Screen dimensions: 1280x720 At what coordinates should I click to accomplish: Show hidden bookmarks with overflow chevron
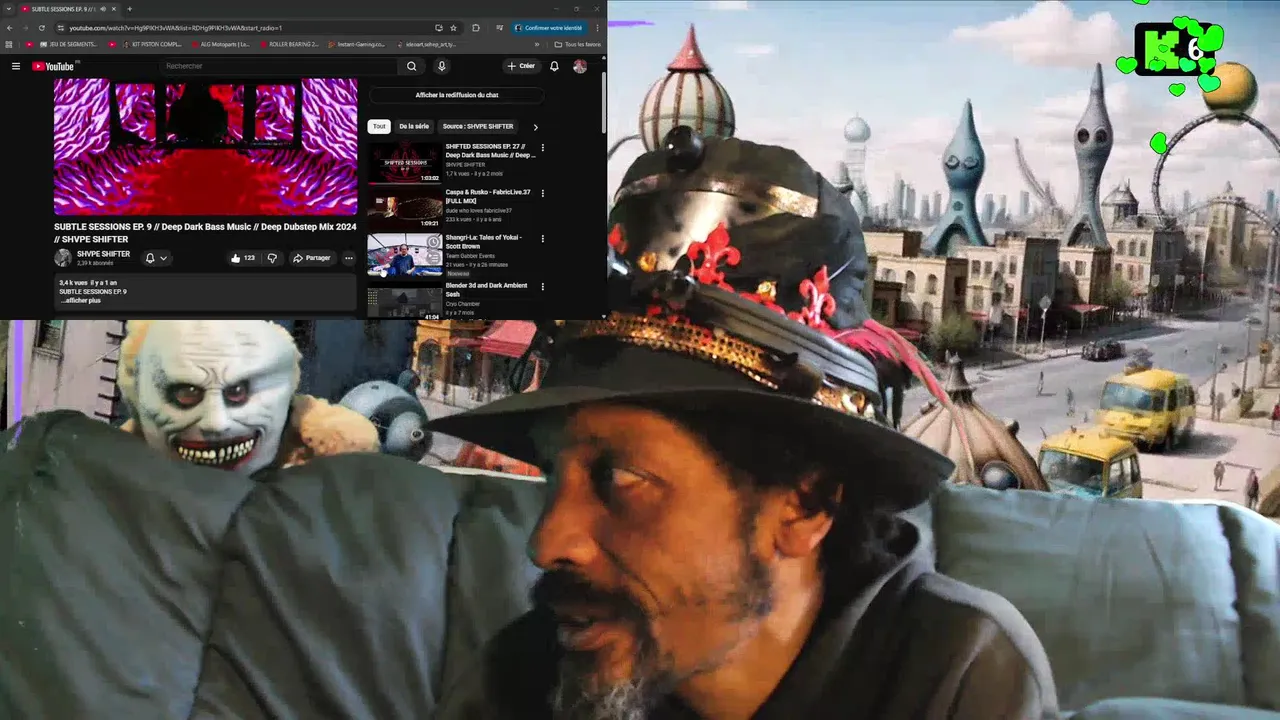(538, 44)
